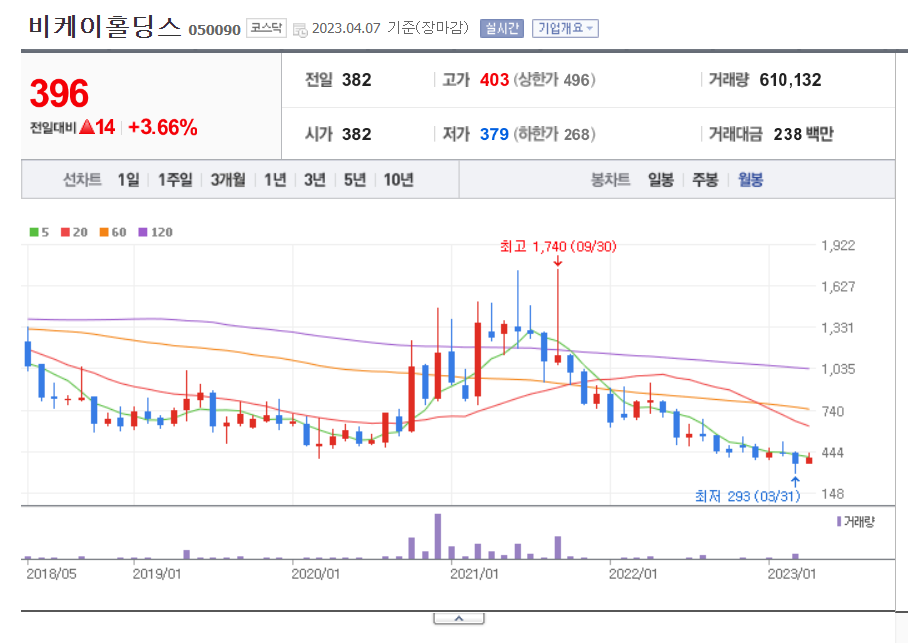This screenshot has height=643, width=908.
Task: Select the 3년 line chart period
Action: click(314, 180)
